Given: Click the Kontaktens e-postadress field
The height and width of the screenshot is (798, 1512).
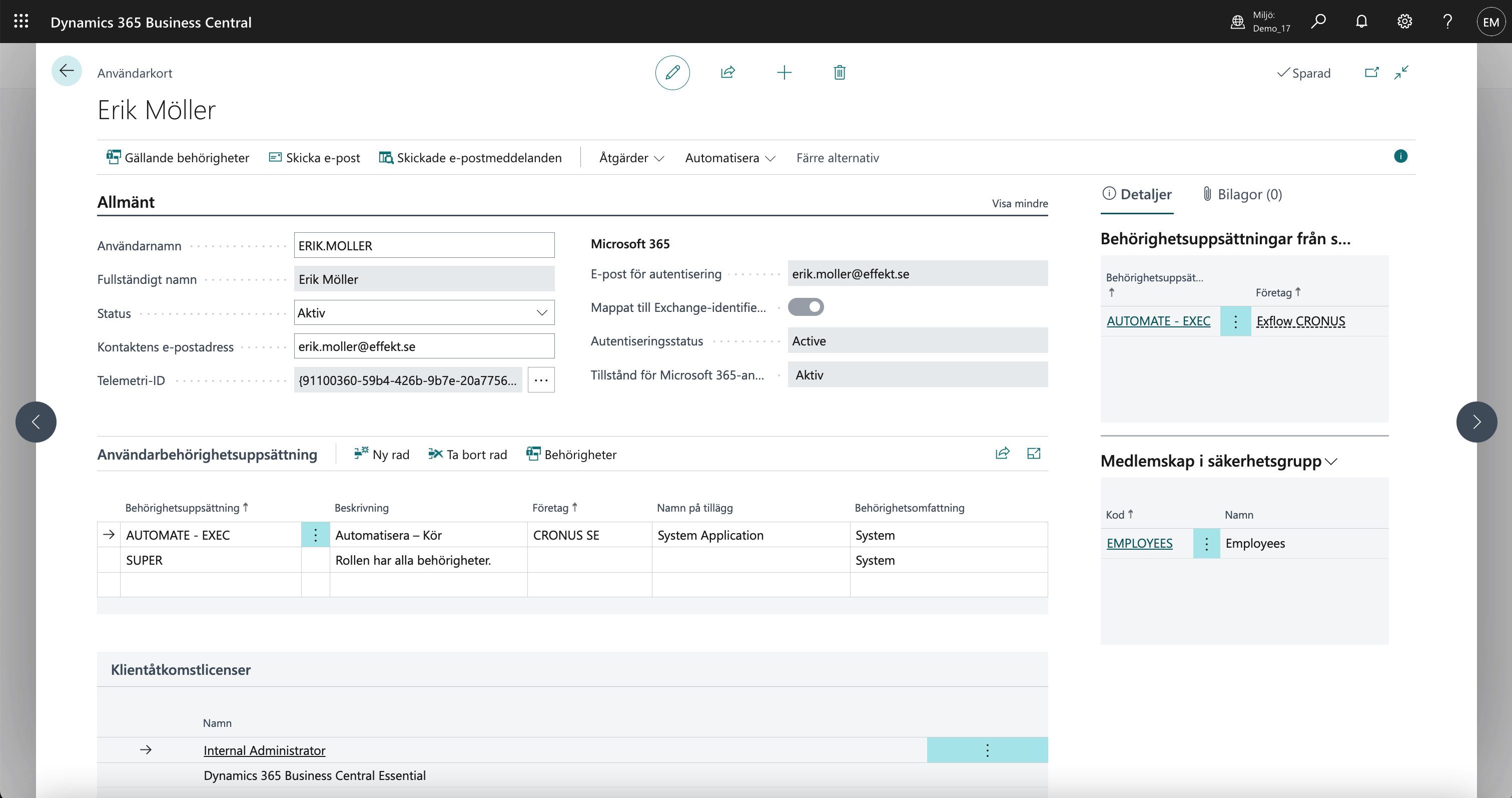Looking at the screenshot, I should [x=424, y=346].
